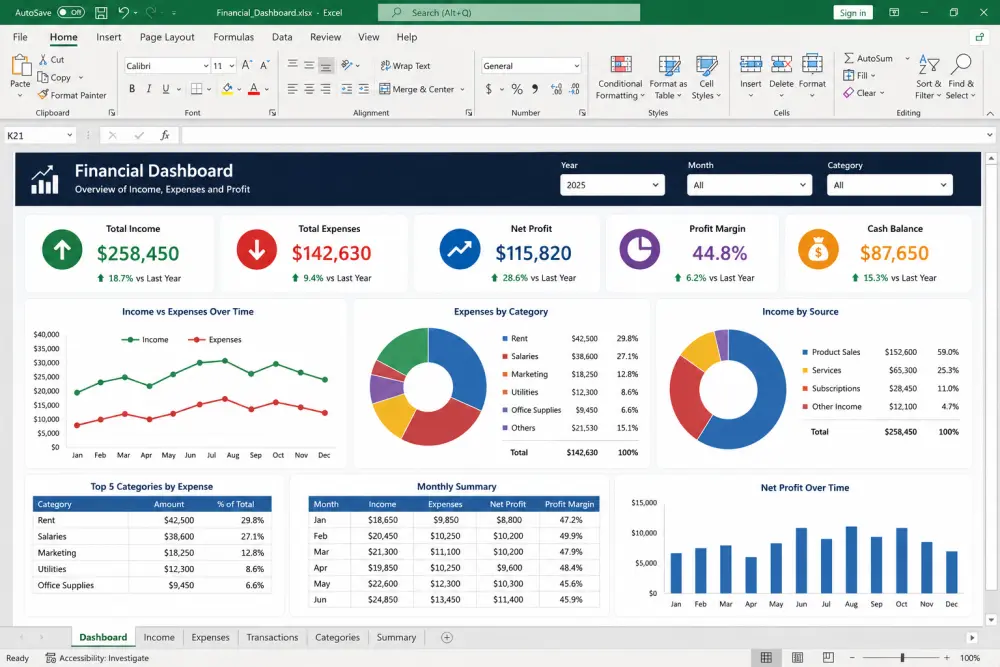This screenshot has height=667, width=1000.
Task: Click AutoSum button
Action: point(869,58)
